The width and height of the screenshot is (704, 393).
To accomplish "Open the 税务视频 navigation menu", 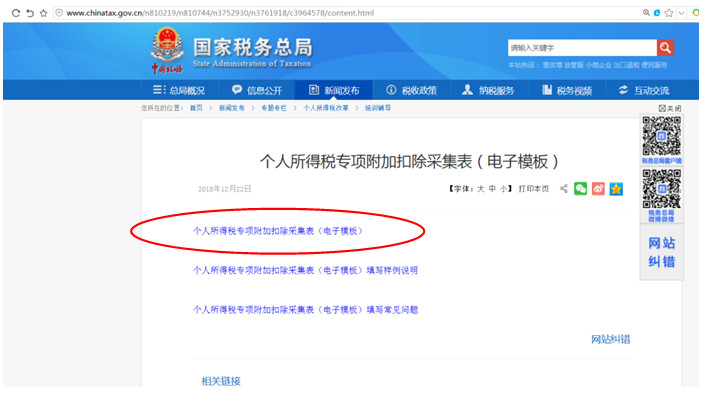I will (x=566, y=90).
